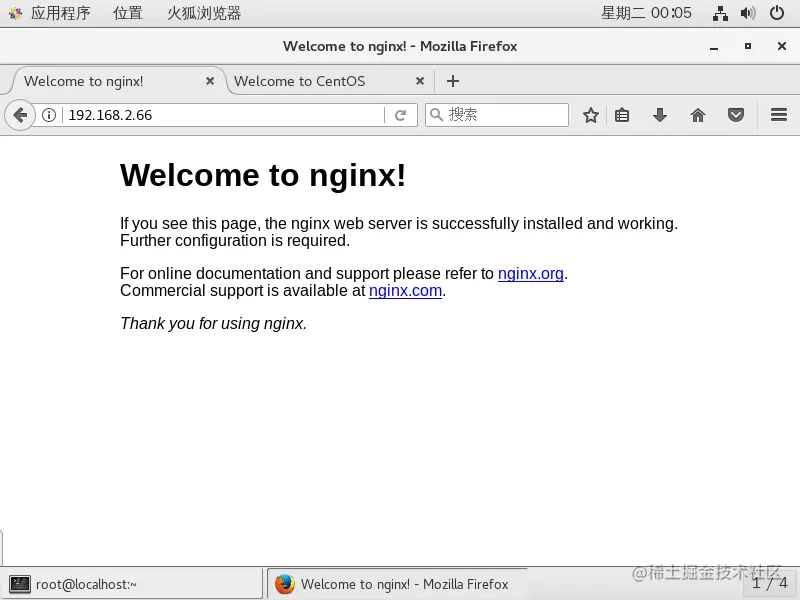Click the search magnifier icon
800x600 pixels.
tap(436, 115)
